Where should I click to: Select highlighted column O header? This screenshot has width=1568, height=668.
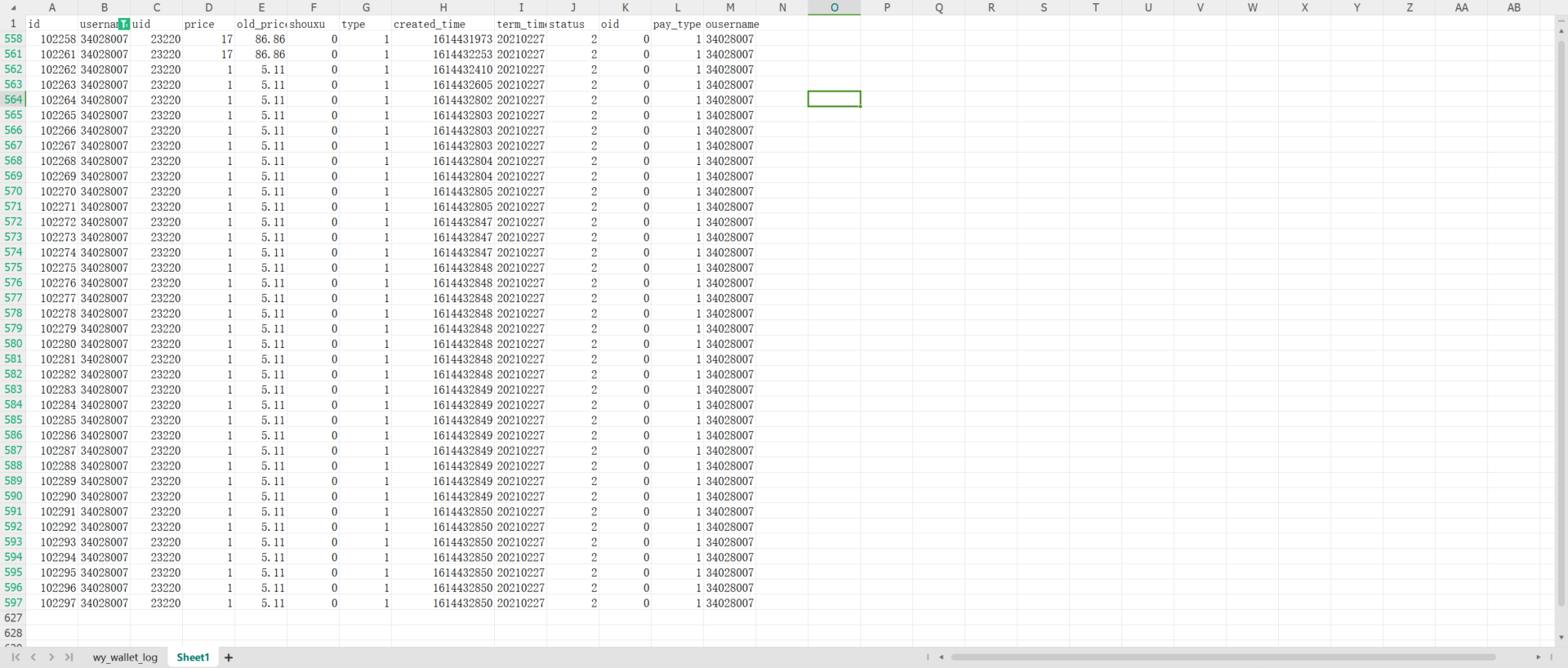[835, 7]
